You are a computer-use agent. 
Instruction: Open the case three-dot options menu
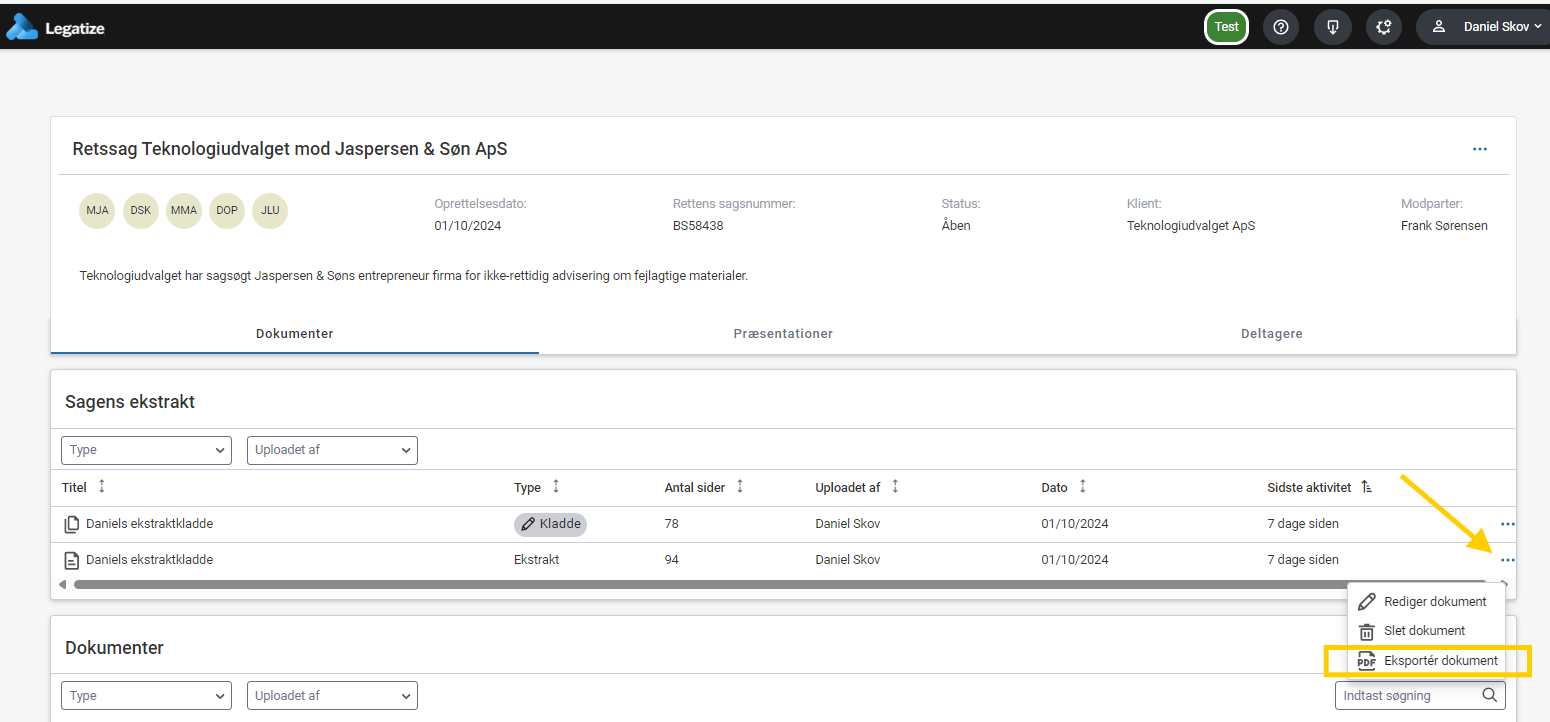1480,149
